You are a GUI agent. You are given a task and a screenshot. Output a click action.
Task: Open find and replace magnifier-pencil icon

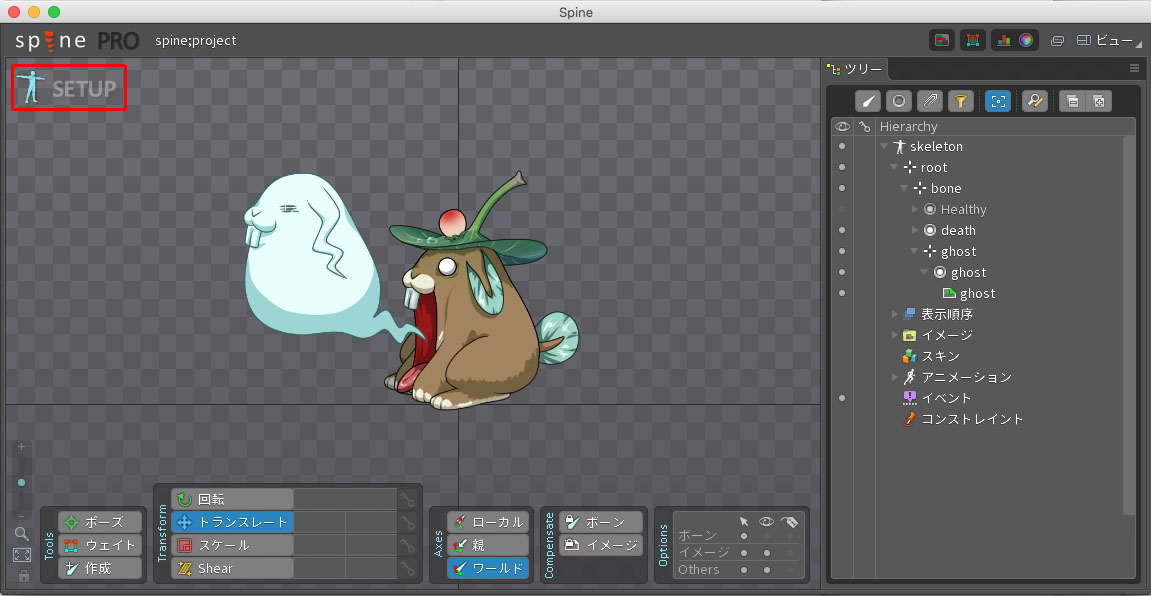(x=1035, y=101)
